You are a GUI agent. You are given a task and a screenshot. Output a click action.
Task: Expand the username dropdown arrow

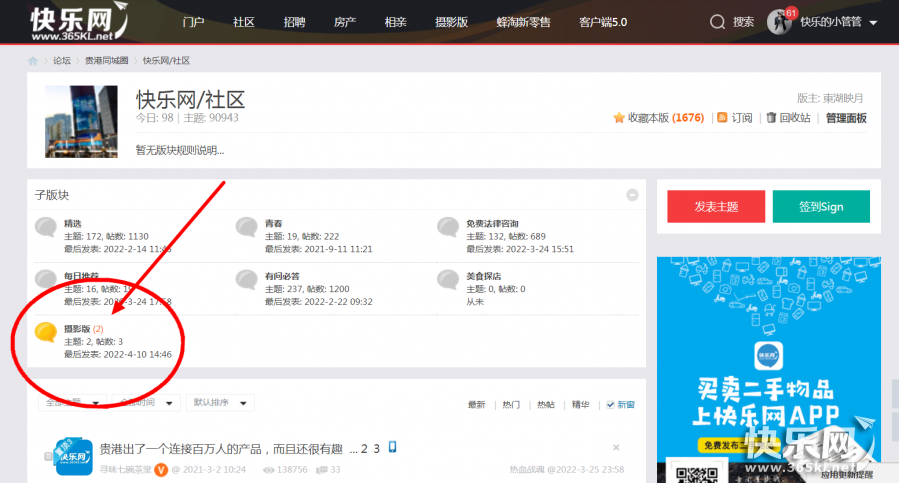click(x=873, y=23)
